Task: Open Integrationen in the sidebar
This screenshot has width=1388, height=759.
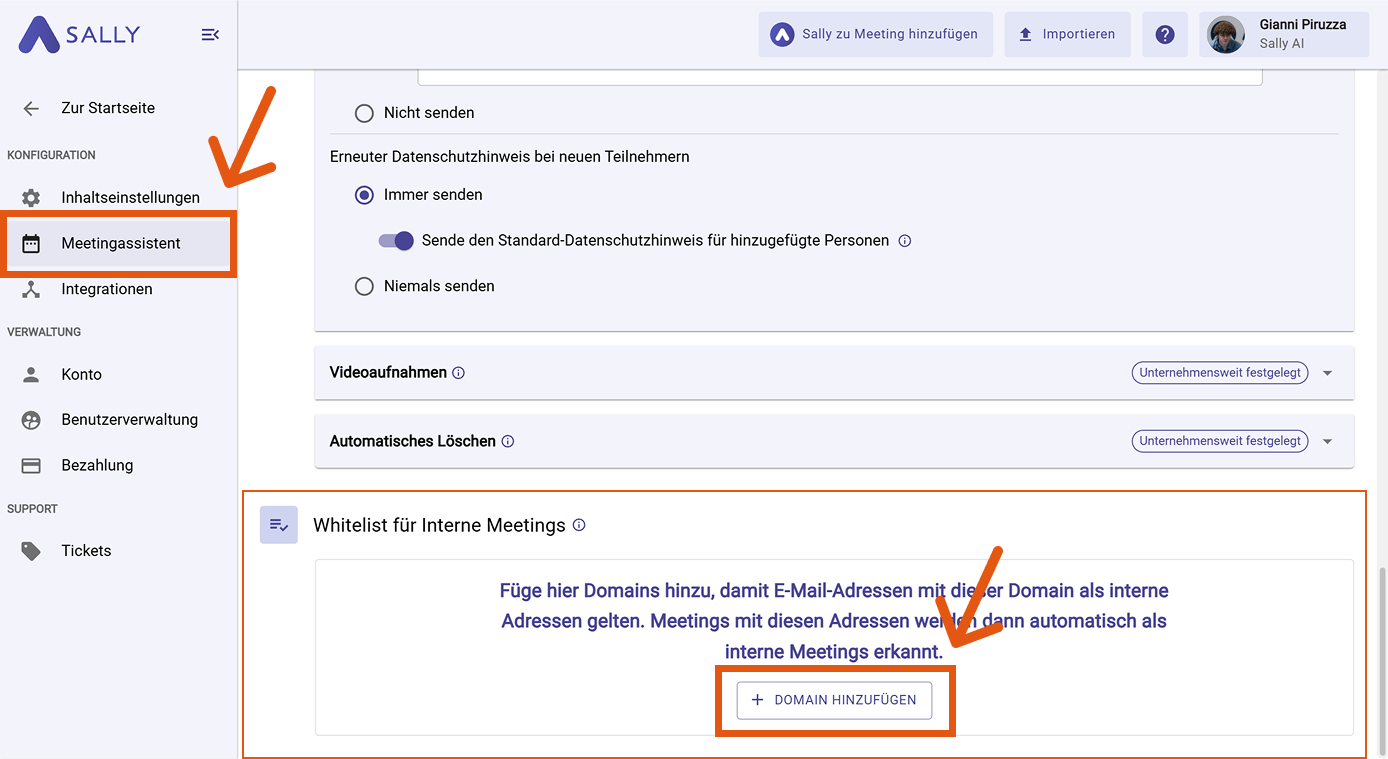Action: pyautogui.click(x=107, y=289)
